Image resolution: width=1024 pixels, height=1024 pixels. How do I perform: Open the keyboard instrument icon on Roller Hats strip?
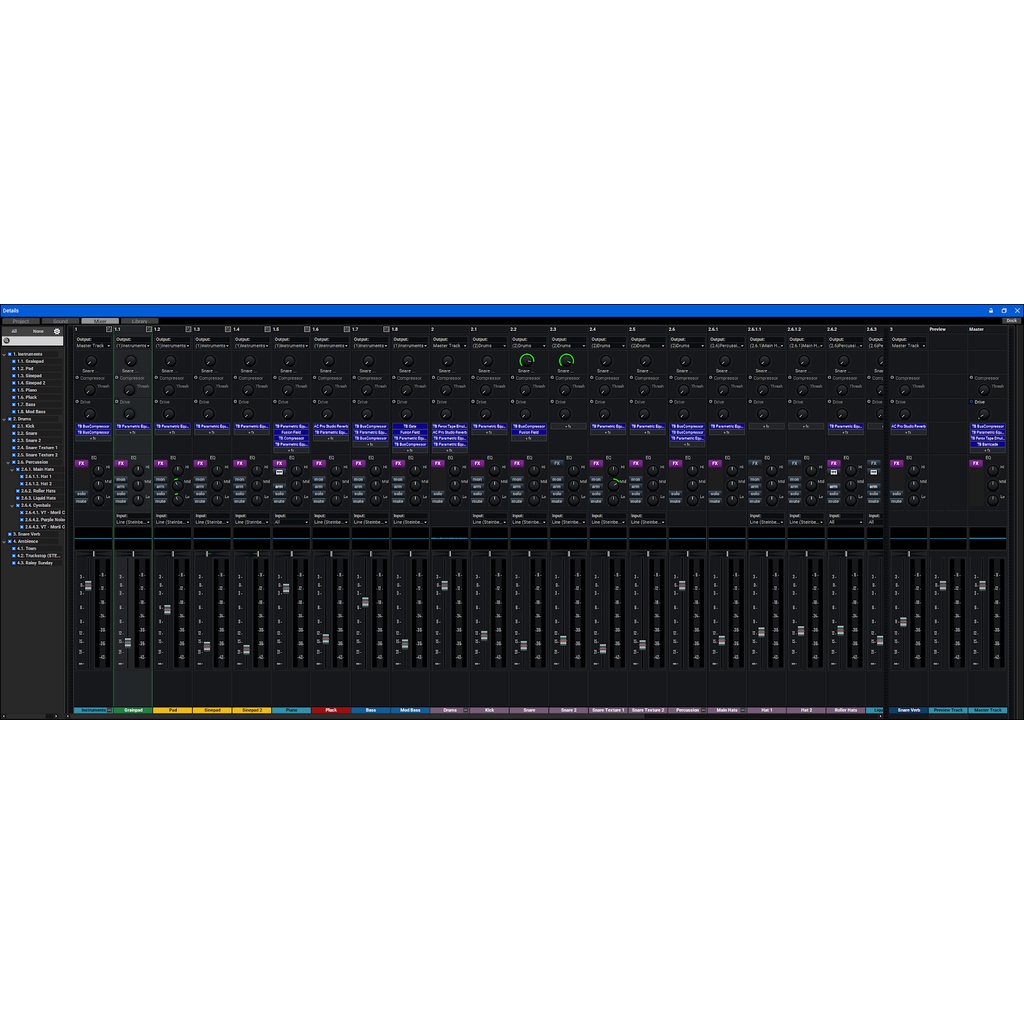click(x=833, y=472)
